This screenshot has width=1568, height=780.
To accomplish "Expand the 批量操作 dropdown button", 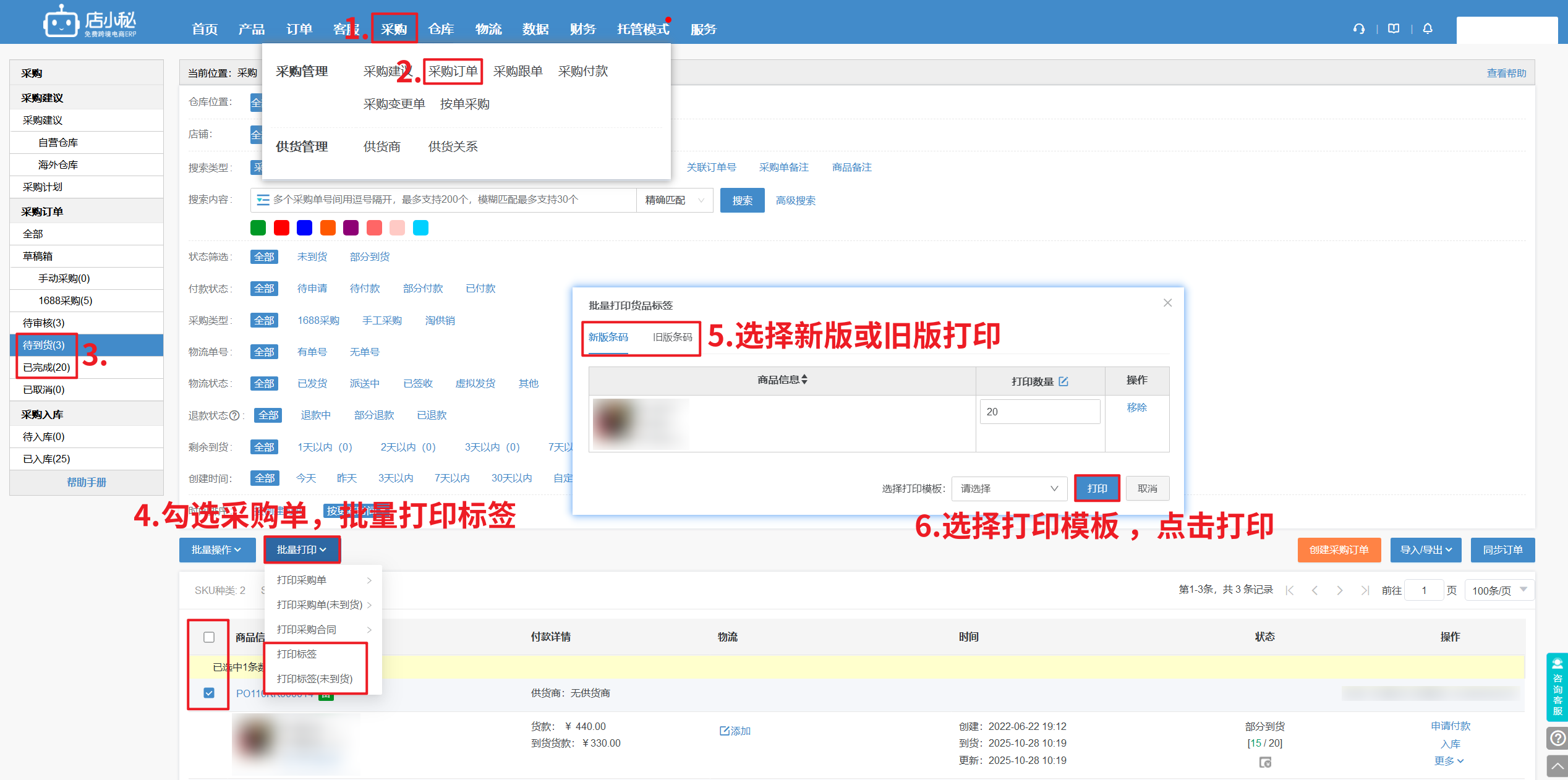I will pyautogui.click(x=216, y=549).
